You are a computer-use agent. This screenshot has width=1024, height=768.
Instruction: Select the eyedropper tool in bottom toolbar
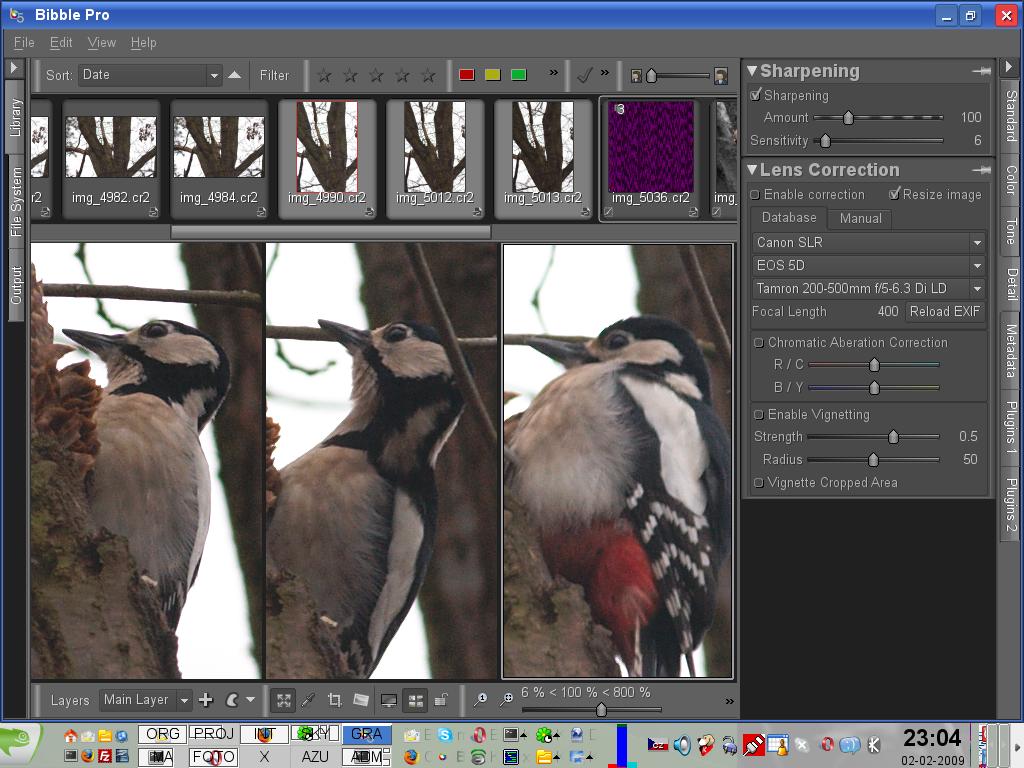(308, 701)
